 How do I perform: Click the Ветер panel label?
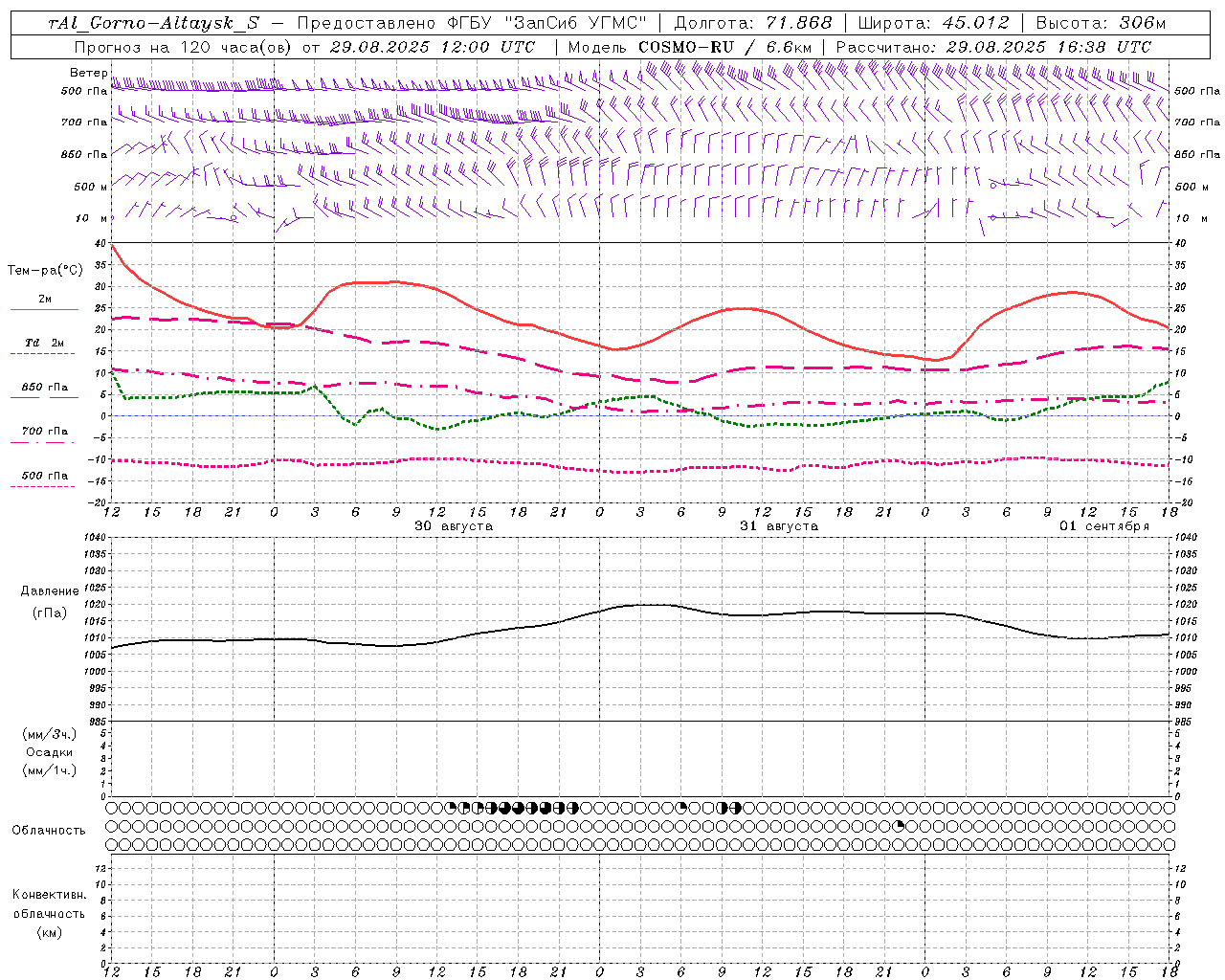(x=88, y=73)
